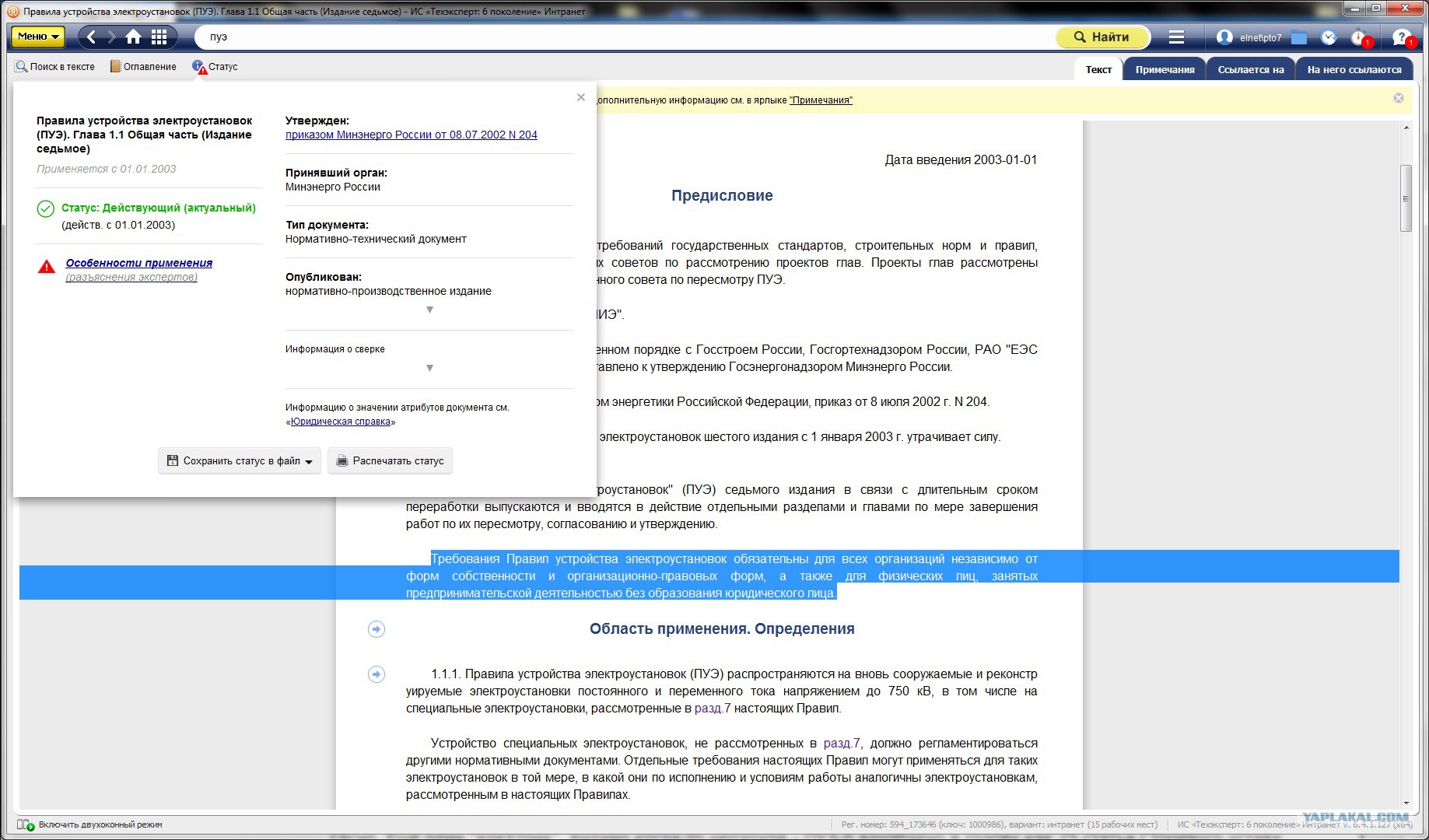The height and width of the screenshot is (840, 1429).
Task: Open link 'приказом Минэнерго России от 08.07.2002'
Action: click(411, 135)
